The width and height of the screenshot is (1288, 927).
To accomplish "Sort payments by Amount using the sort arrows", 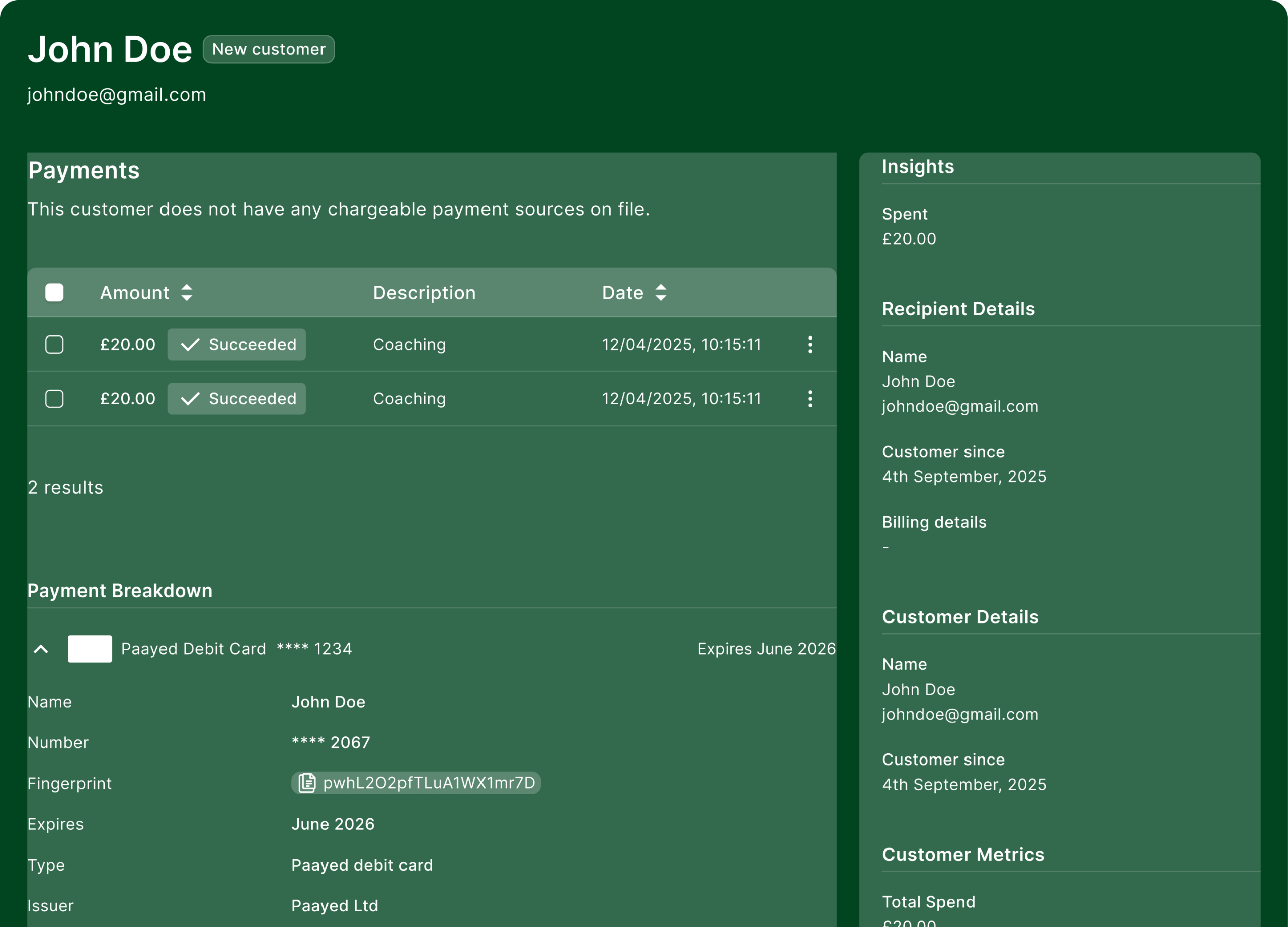I will (x=187, y=293).
